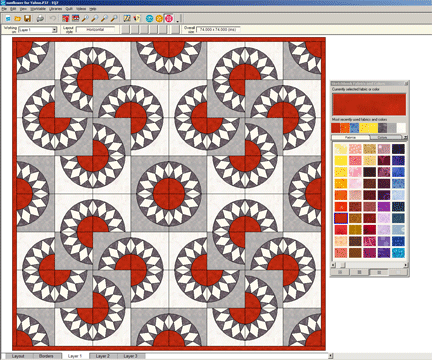This screenshot has width=432, height=360.
Task: Click the center sunflower block of the quilt
Action: (169, 193)
